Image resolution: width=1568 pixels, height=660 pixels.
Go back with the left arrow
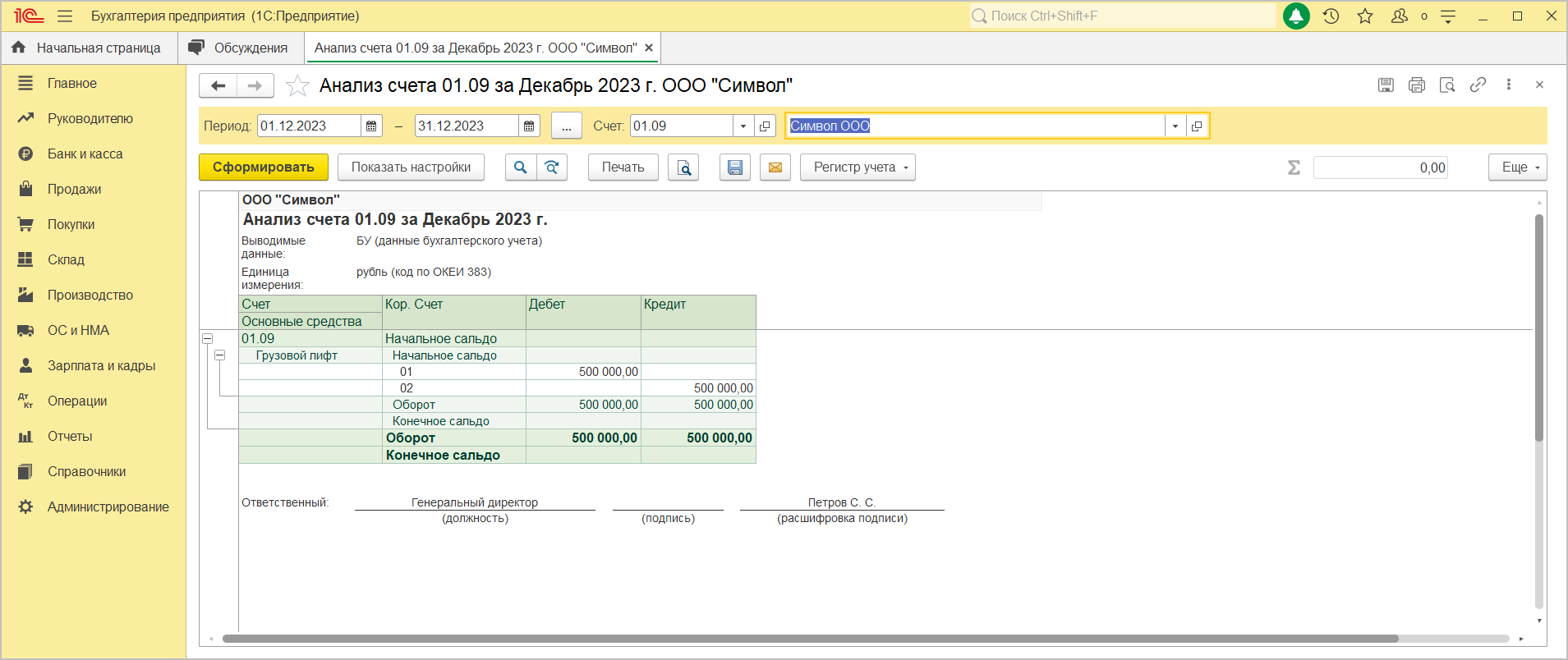(218, 85)
